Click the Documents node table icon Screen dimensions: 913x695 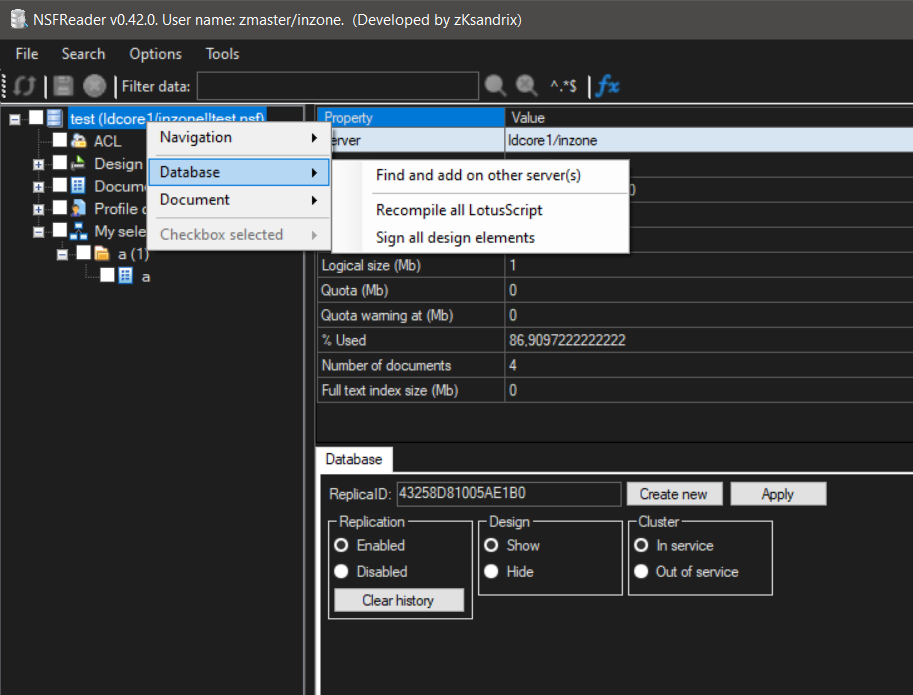(78, 186)
